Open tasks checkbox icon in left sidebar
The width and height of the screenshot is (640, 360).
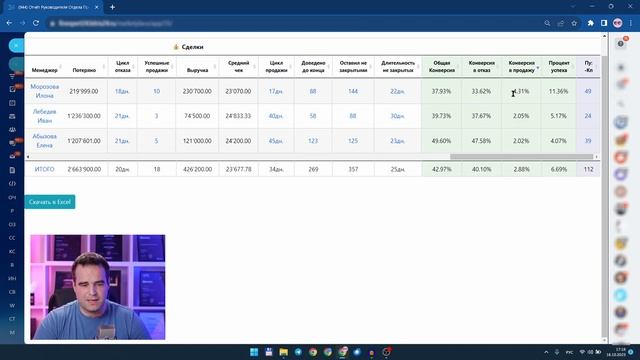[x=12, y=89]
